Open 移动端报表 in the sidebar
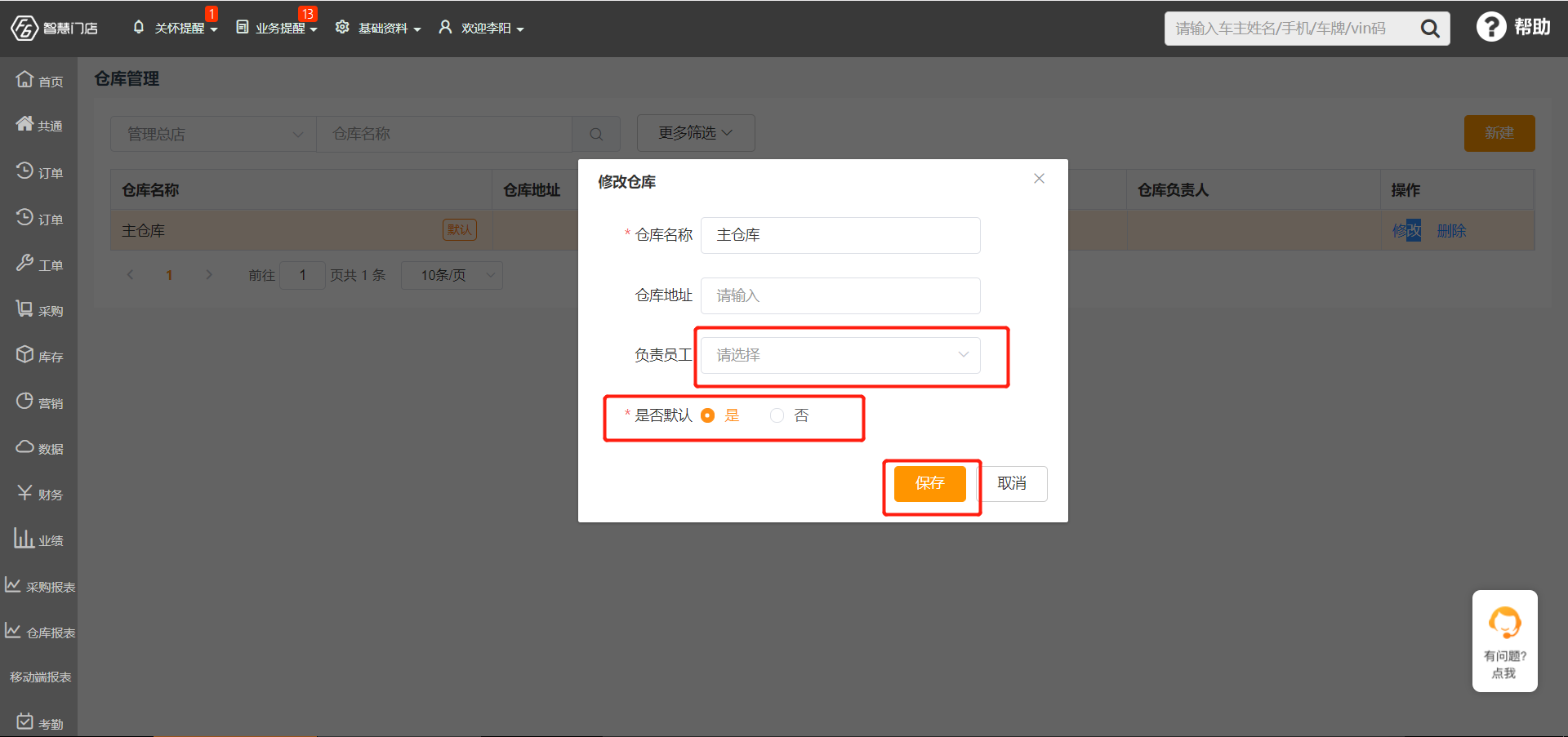1568x737 pixels. click(40, 677)
